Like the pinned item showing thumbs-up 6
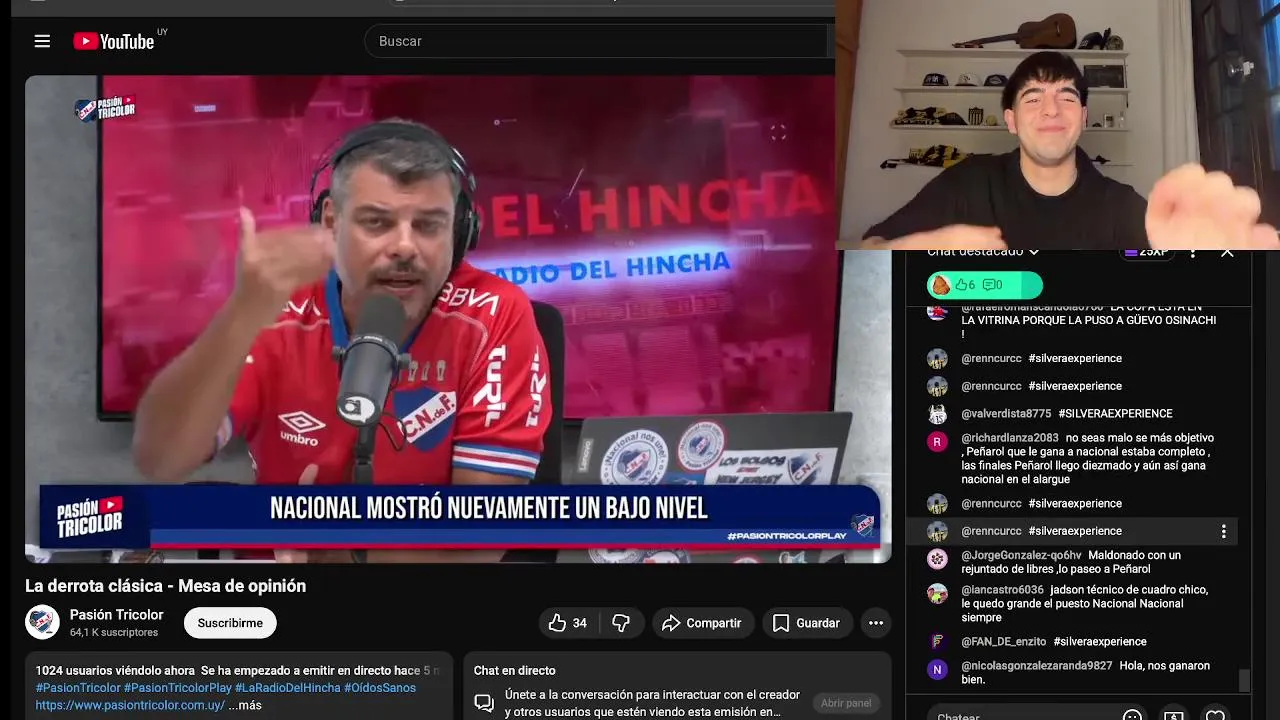 (964, 285)
